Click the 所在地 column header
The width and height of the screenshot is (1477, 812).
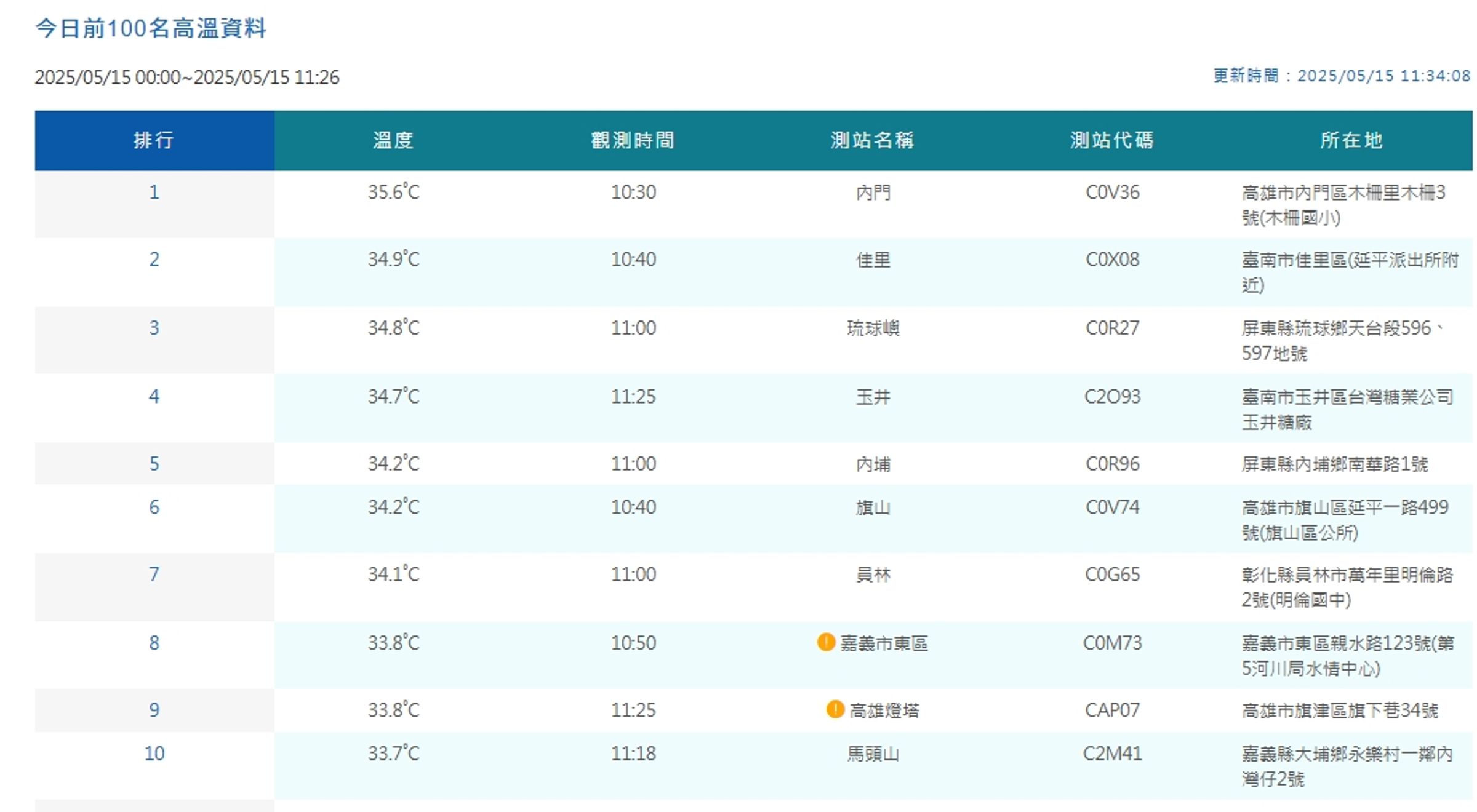click(x=1351, y=140)
